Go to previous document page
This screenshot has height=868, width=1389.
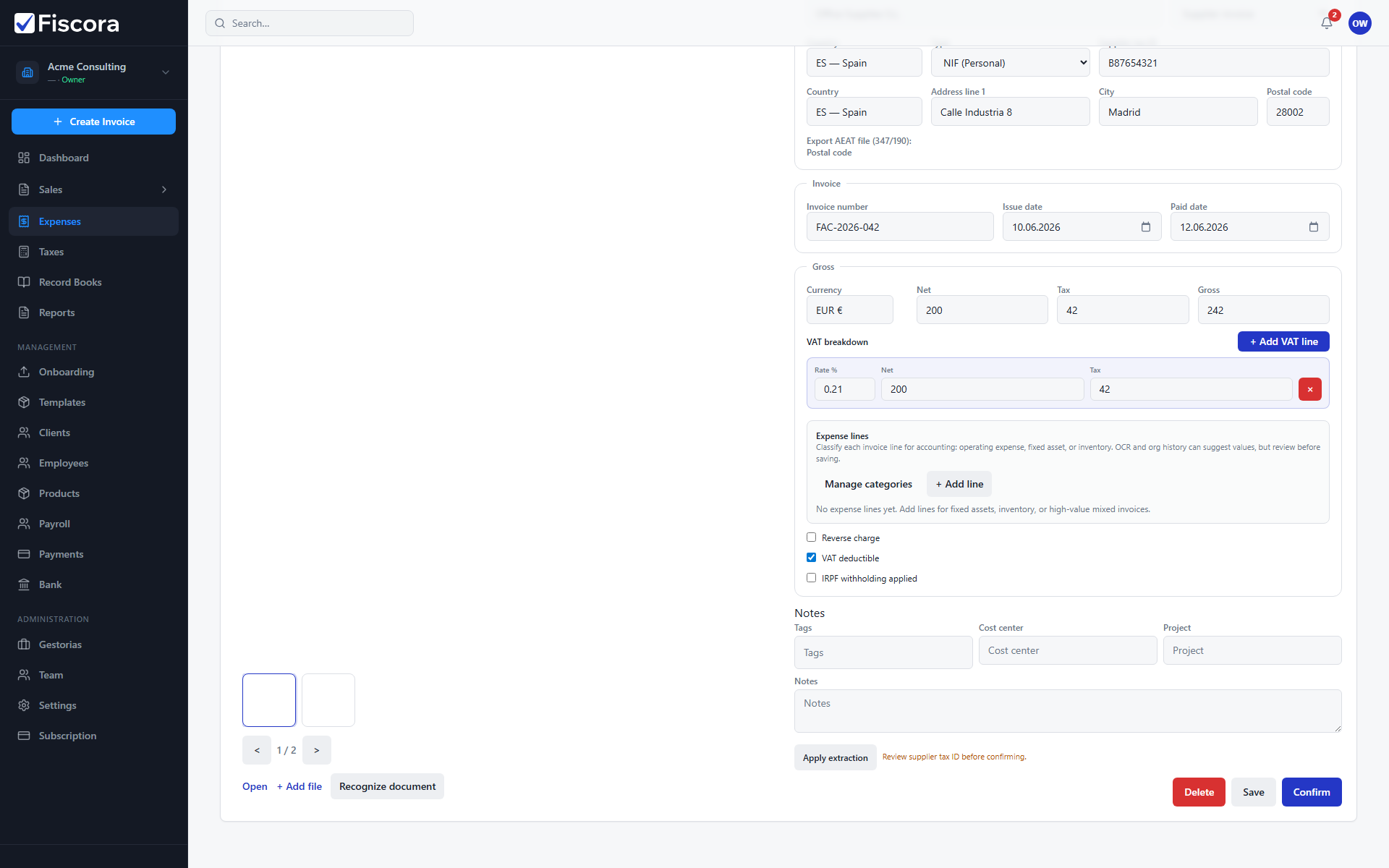pyautogui.click(x=257, y=750)
